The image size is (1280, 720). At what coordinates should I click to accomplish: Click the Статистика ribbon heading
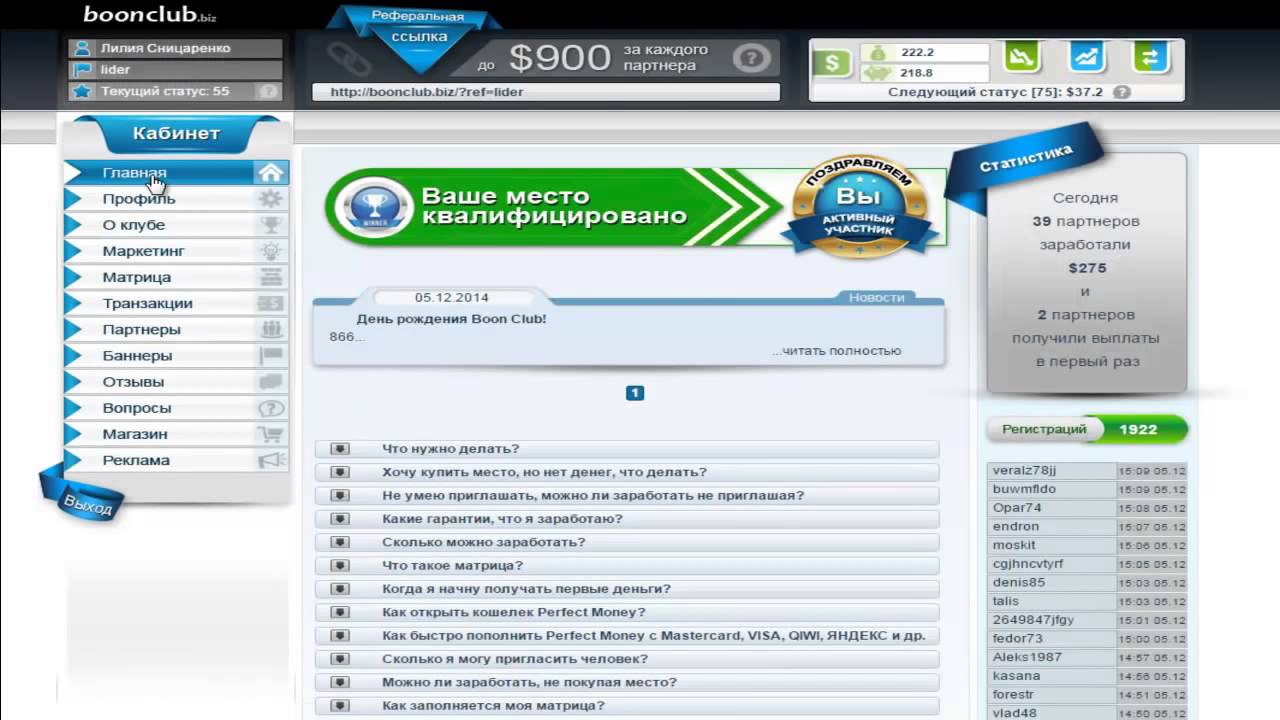tap(1026, 158)
